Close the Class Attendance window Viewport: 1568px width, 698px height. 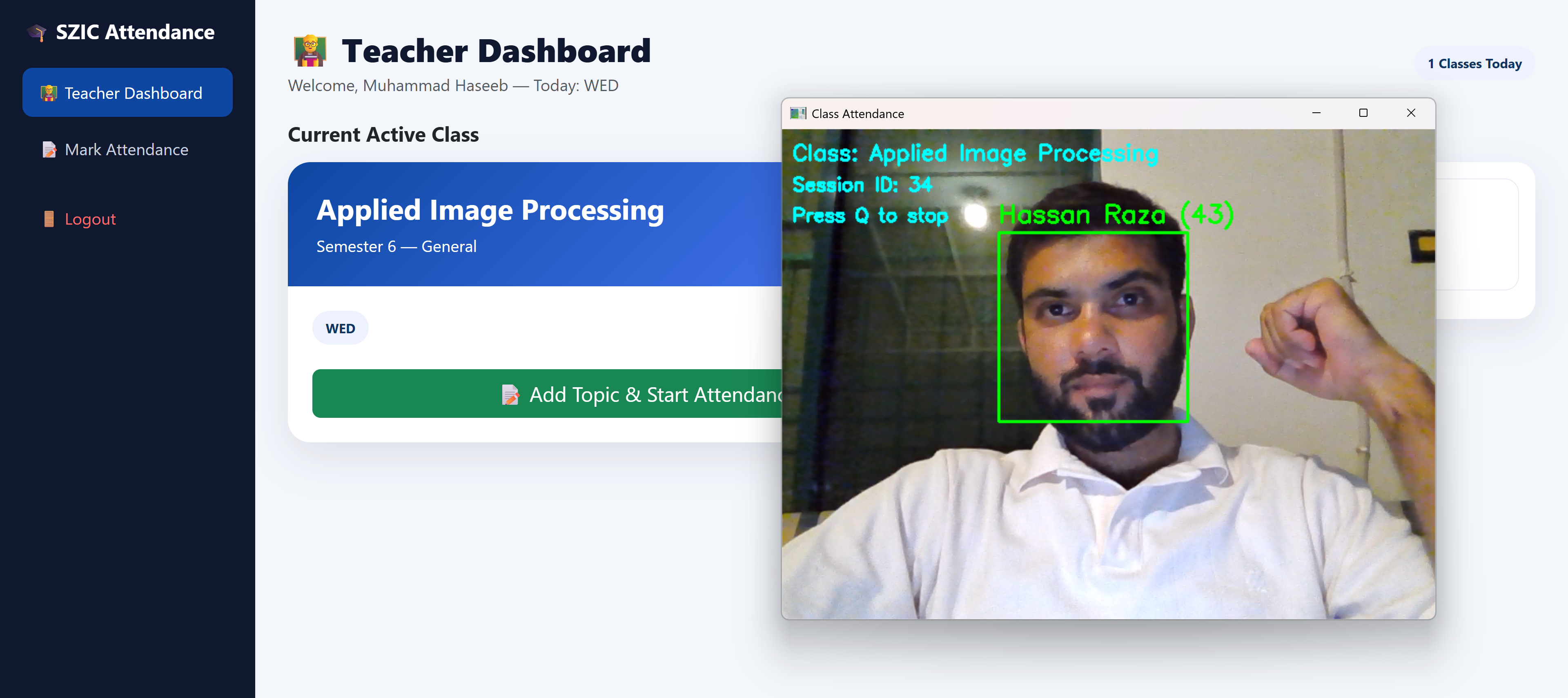coord(1411,113)
